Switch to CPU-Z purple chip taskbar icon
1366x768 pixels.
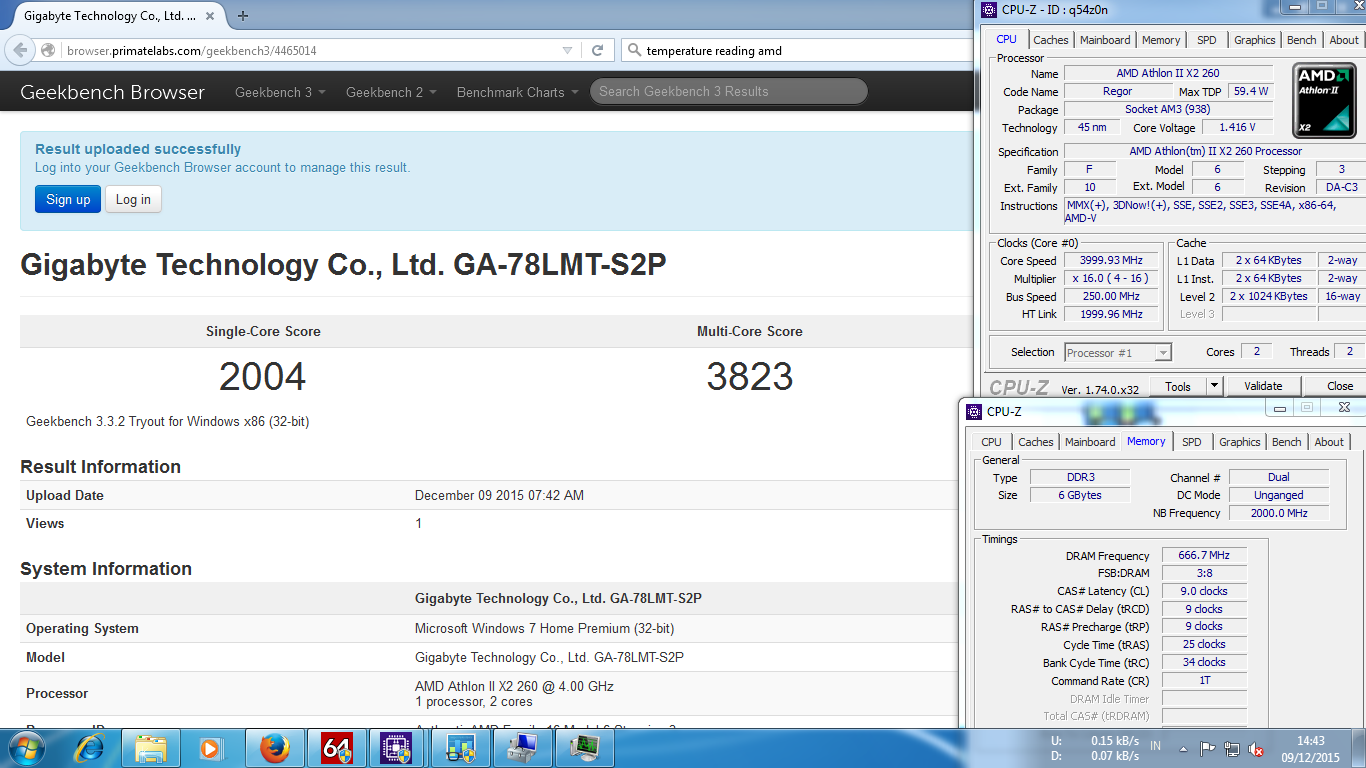(398, 747)
